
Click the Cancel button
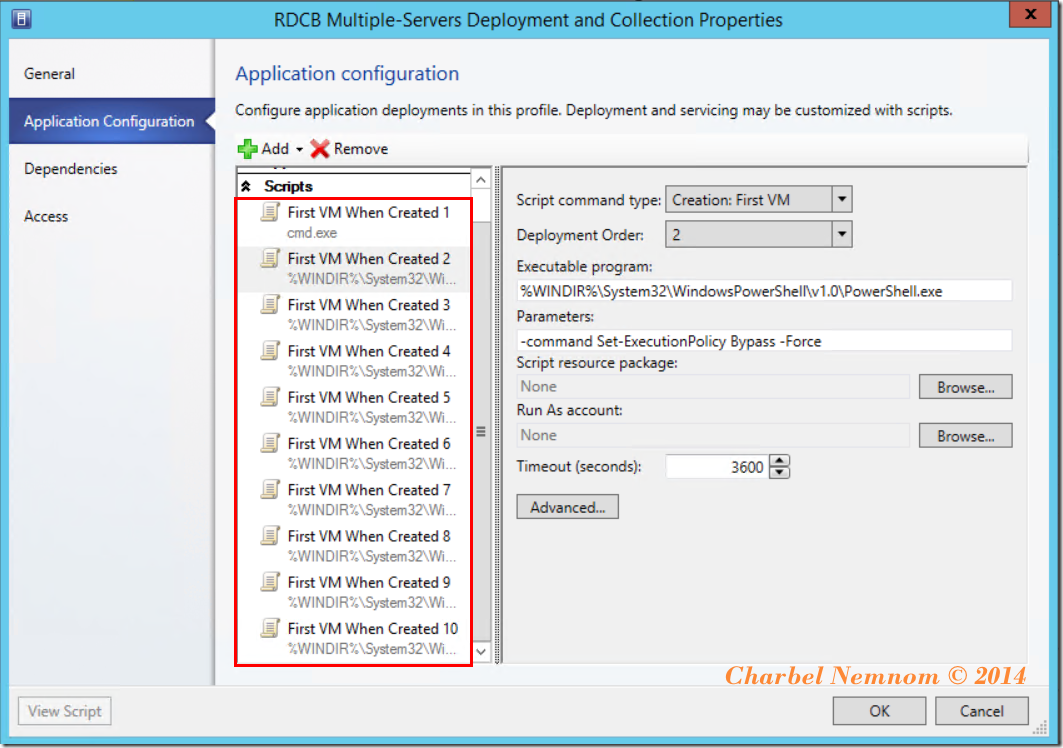pos(982,711)
